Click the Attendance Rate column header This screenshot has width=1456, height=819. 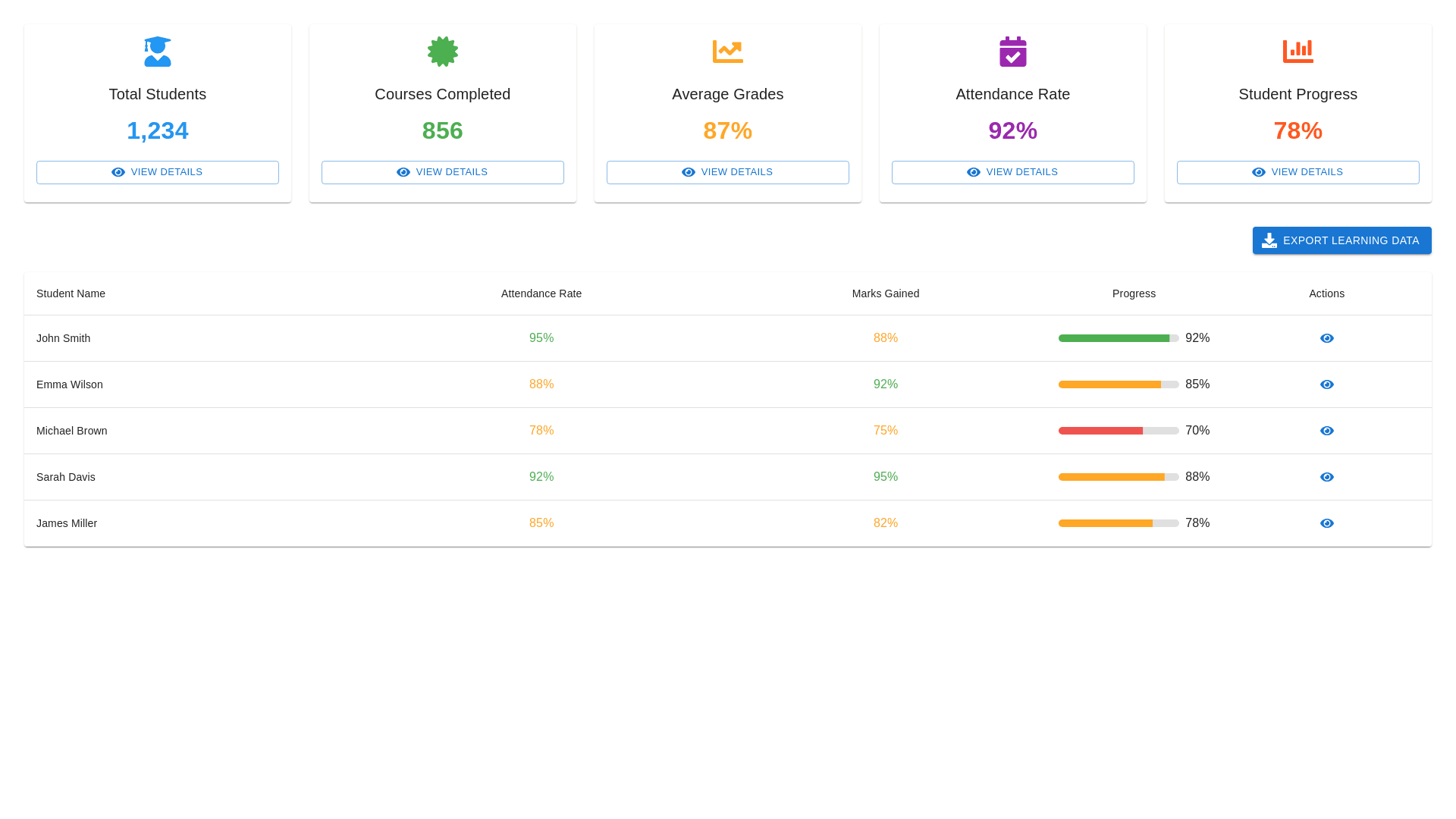pyautogui.click(x=541, y=293)
